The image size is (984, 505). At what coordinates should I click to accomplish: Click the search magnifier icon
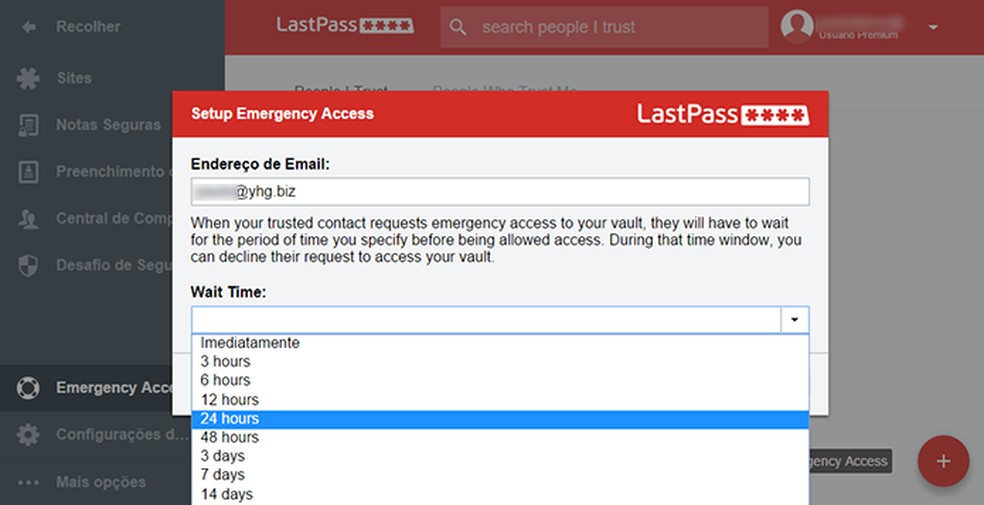(458, 27)
